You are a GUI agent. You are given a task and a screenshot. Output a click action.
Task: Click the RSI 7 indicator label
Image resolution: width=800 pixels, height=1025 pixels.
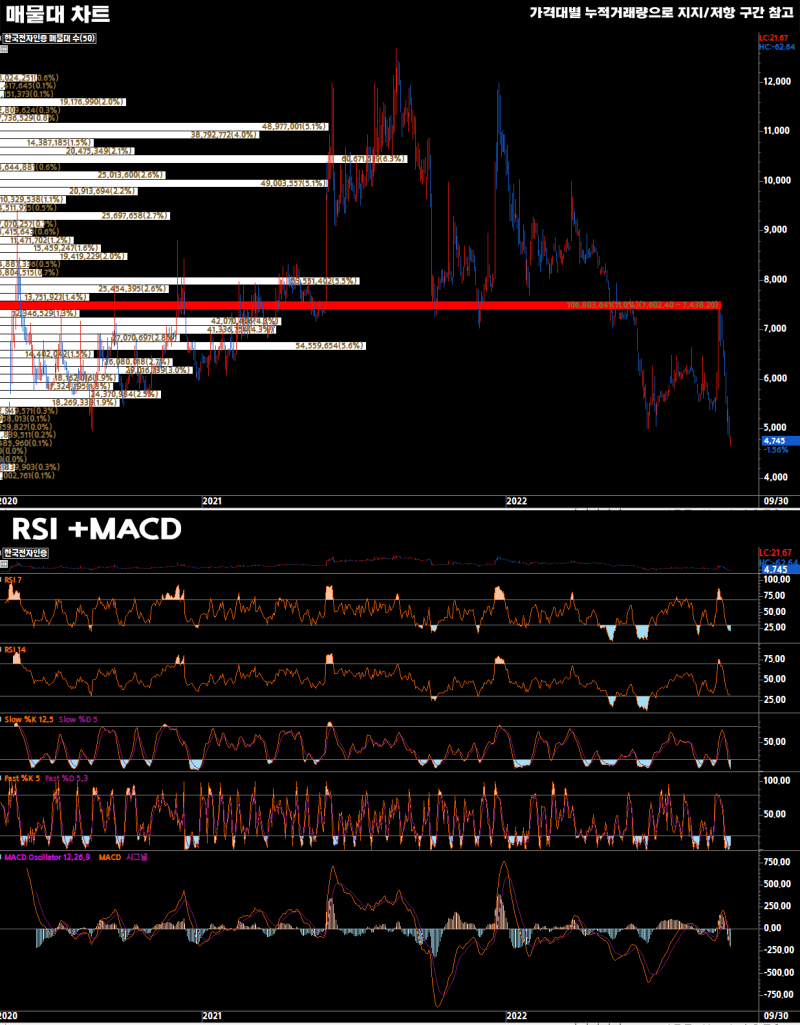click(12, 580)
